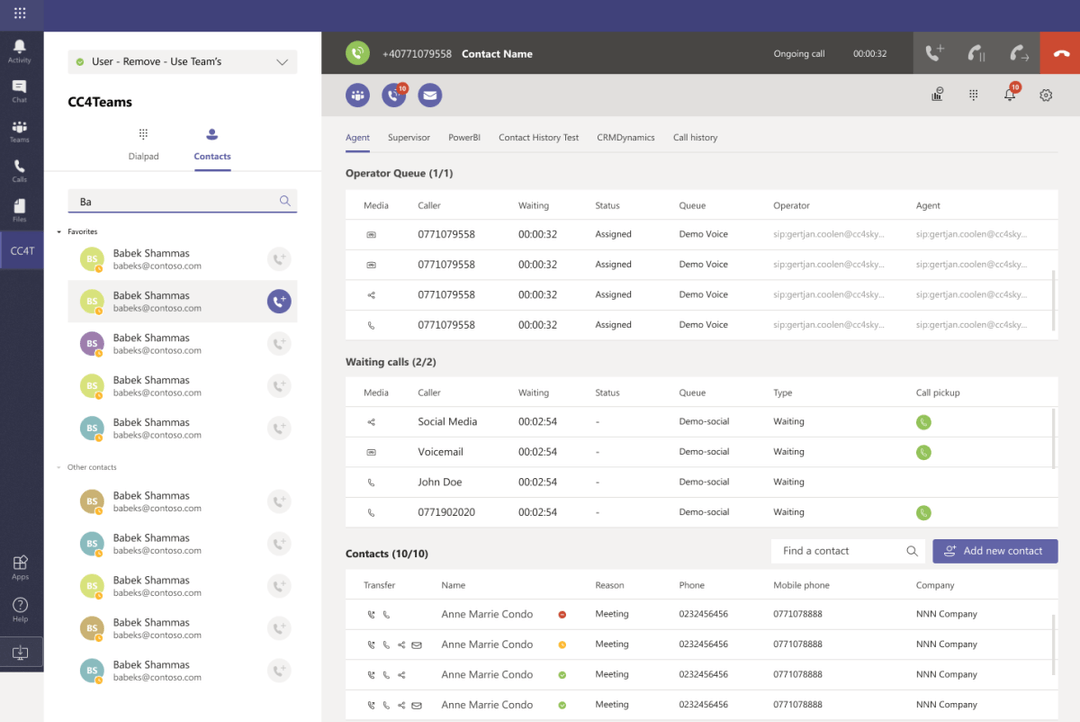This screenshot has width=1080, height=722.
Task: Pick up John Doe's waiting call
Action: [x=923, y=482]
